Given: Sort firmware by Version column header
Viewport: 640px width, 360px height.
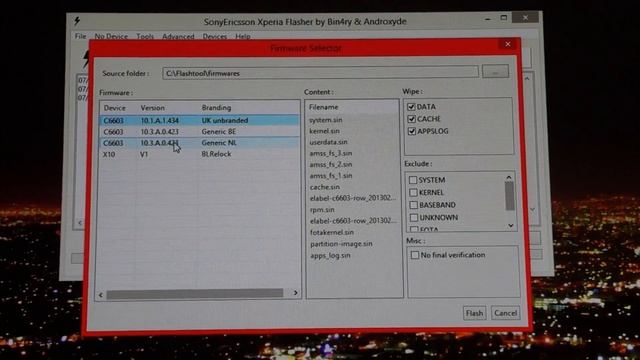Looking at the screenshot, I should [153, 108].
